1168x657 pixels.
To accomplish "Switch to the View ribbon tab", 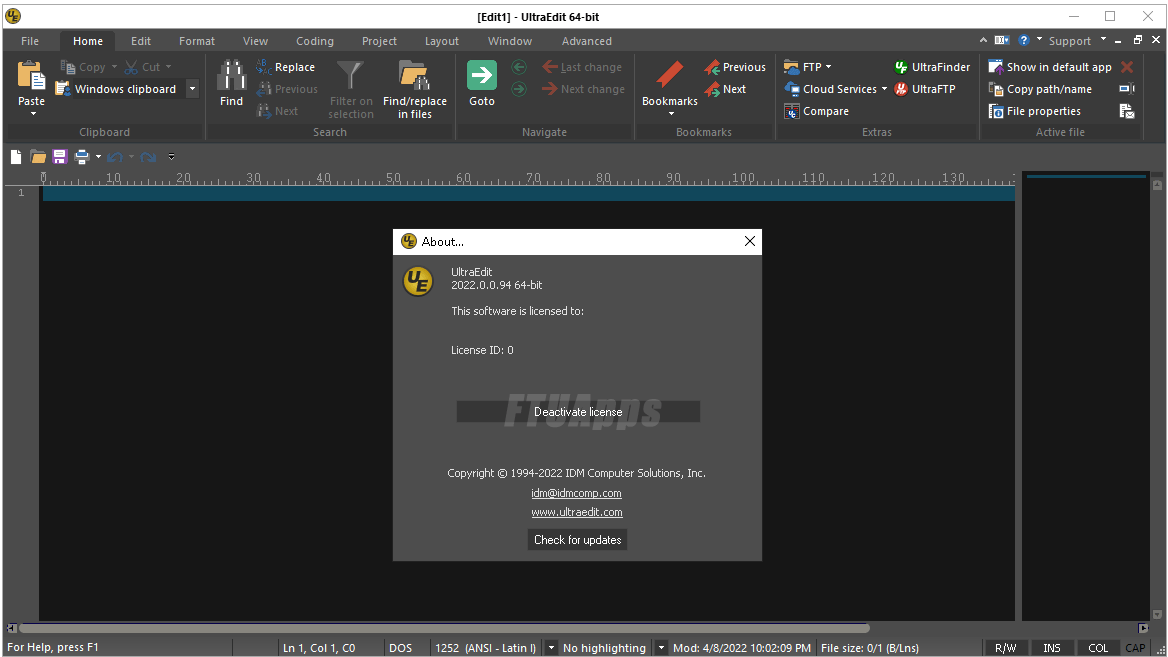I will click(x=256, y=41).
